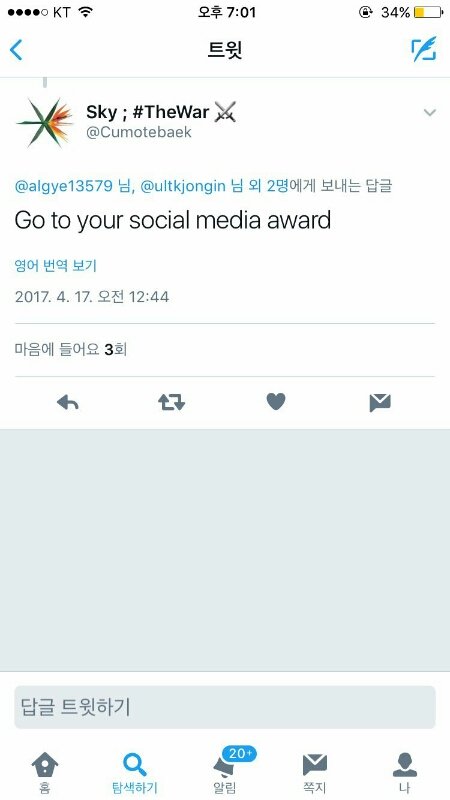Tap the reply arrow icon
The height and width of the screenshot is (800, 450).
67,403
